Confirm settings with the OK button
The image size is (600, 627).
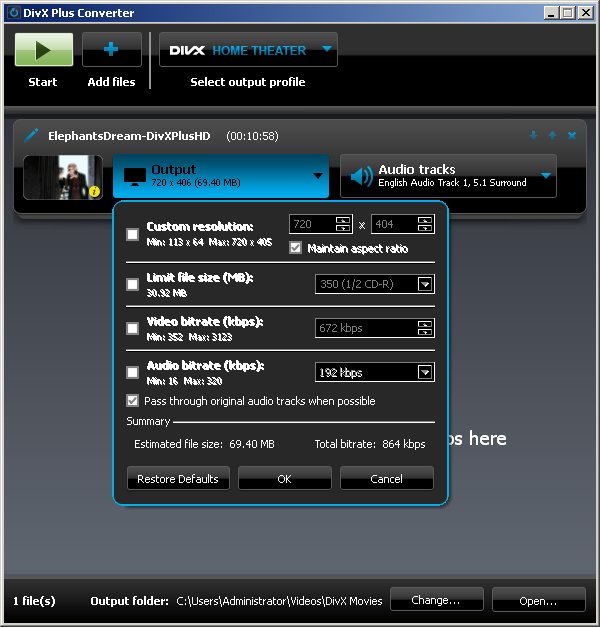tap(285, 478)
